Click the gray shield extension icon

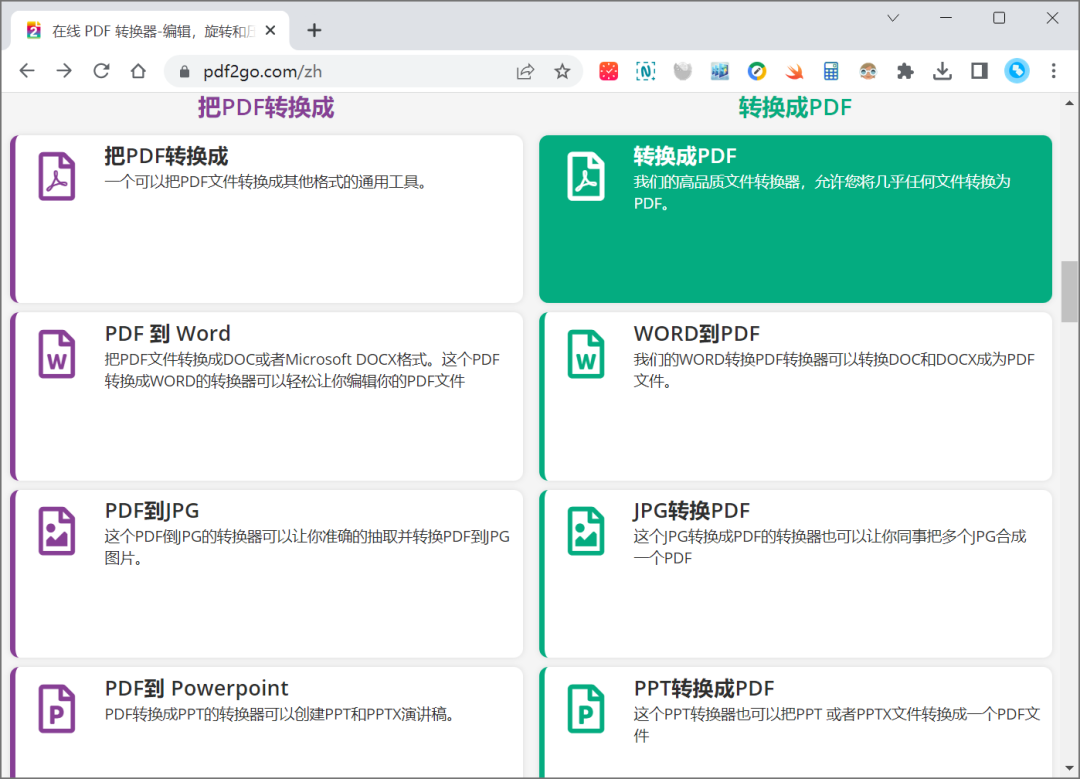(683, 71)
